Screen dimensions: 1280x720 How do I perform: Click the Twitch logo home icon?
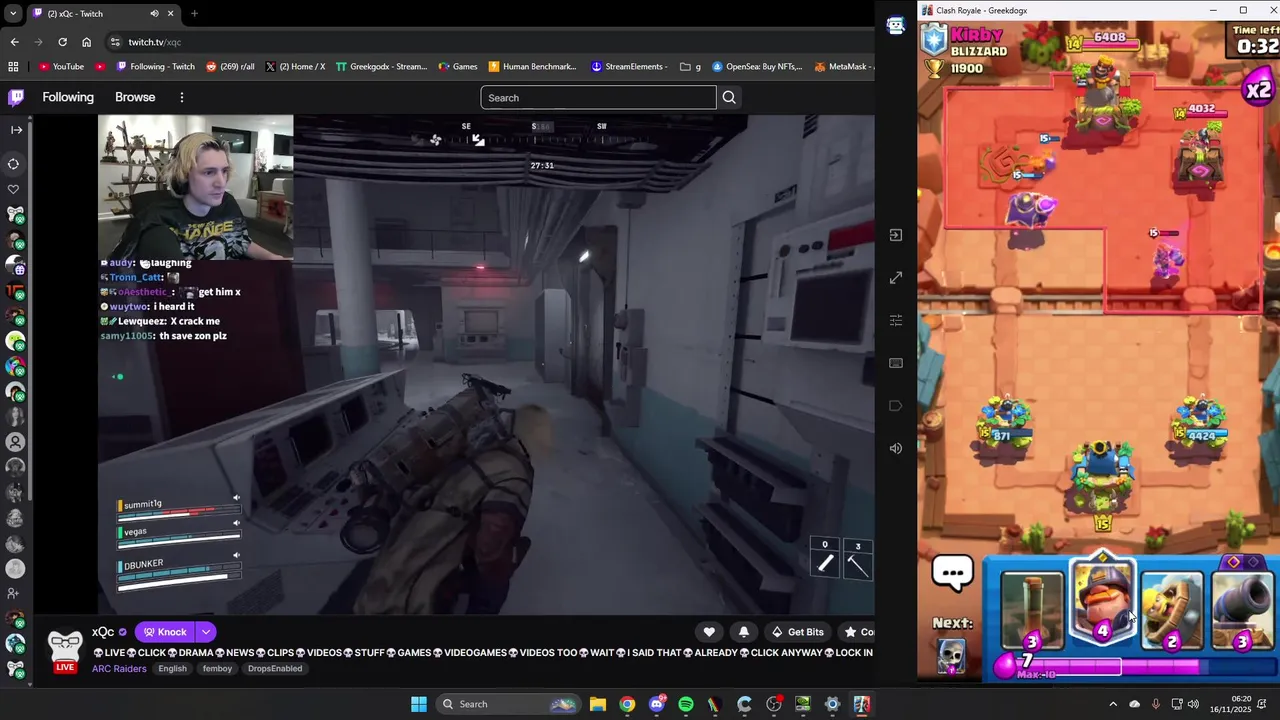tap(16, 97)
